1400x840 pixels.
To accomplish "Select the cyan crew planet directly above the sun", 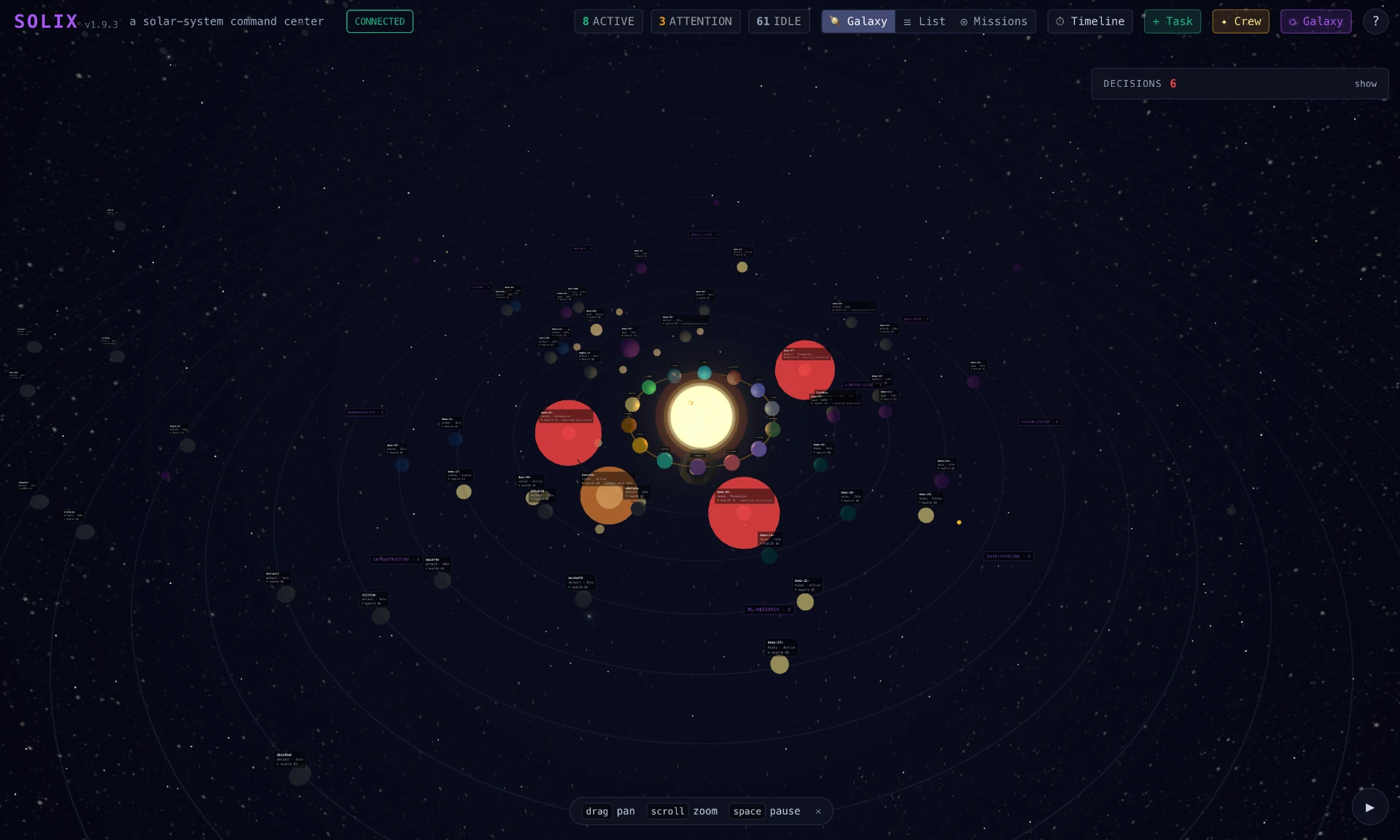I will point(704,373).
